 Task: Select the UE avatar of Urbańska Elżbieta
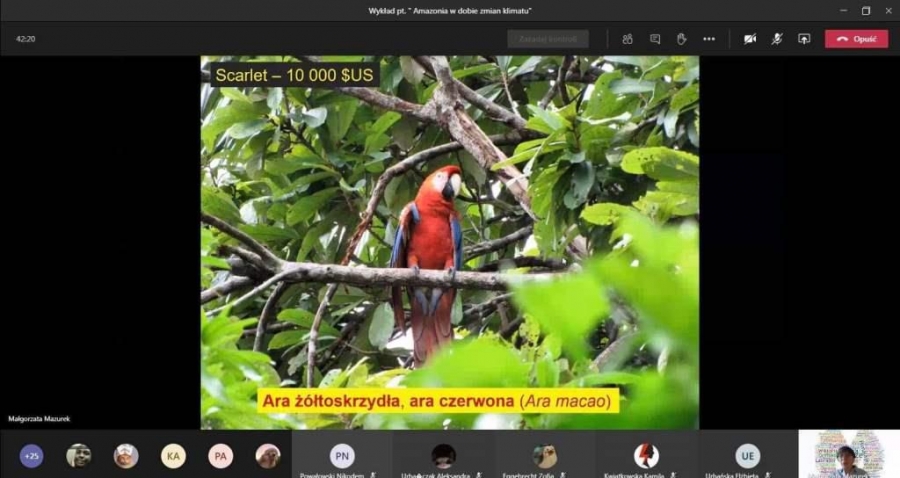click(747, 456)
